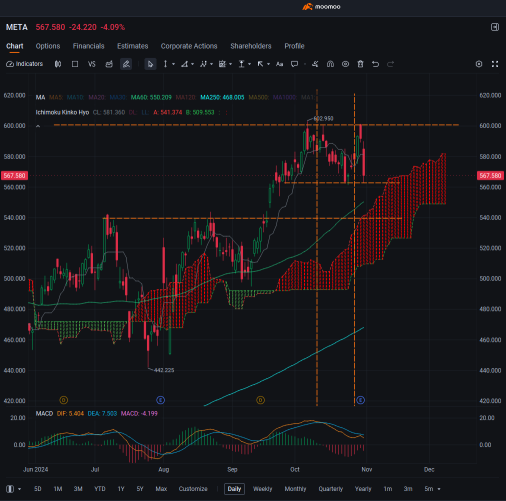
Task: Select the angle channel drawing tool
Action: point(184,64)
